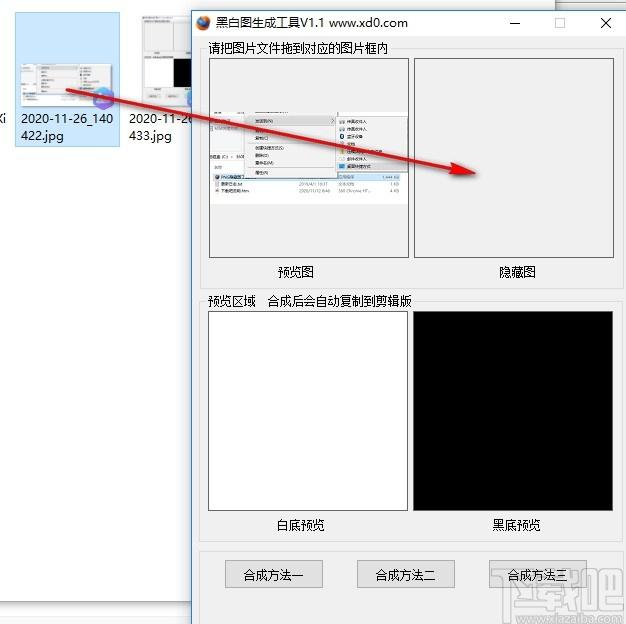The image size is (626, 624).
Task: Click the 合成方法一 button
Action: (x=273, y=574)
